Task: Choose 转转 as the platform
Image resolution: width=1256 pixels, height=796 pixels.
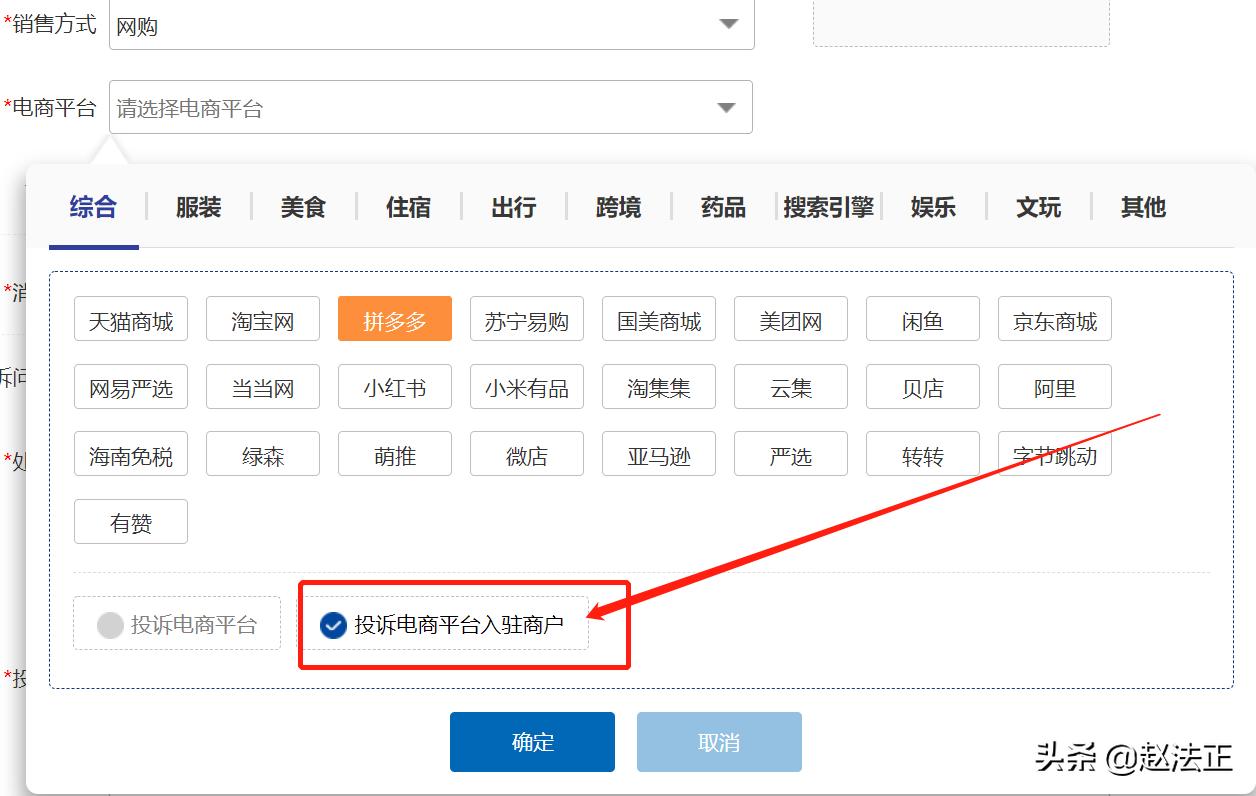Action: tap(922, 453)
